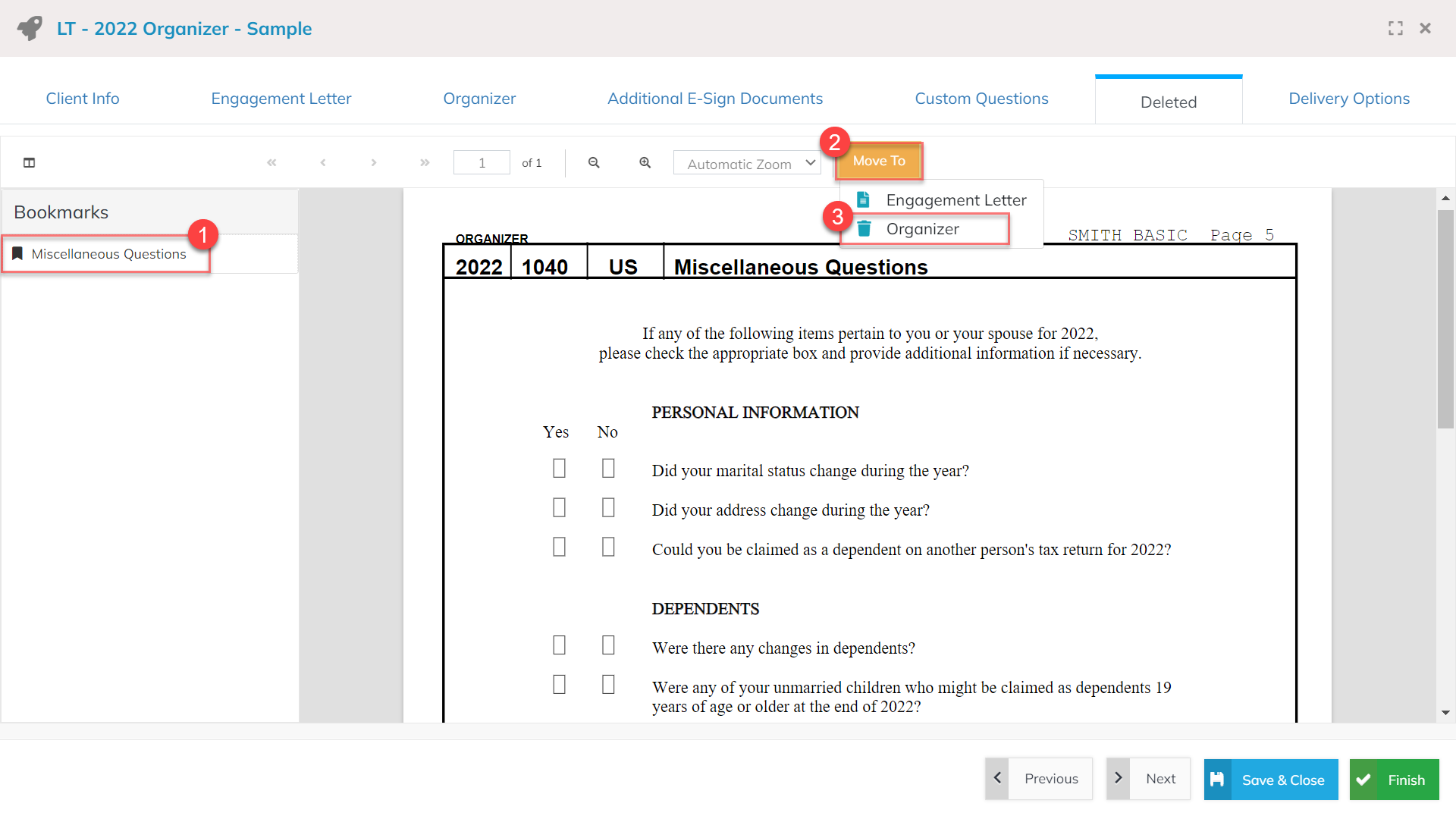1456x819 pixels.
Task: Click the green Finish button
Action: pyautogui.click(x=1394, y=780)
